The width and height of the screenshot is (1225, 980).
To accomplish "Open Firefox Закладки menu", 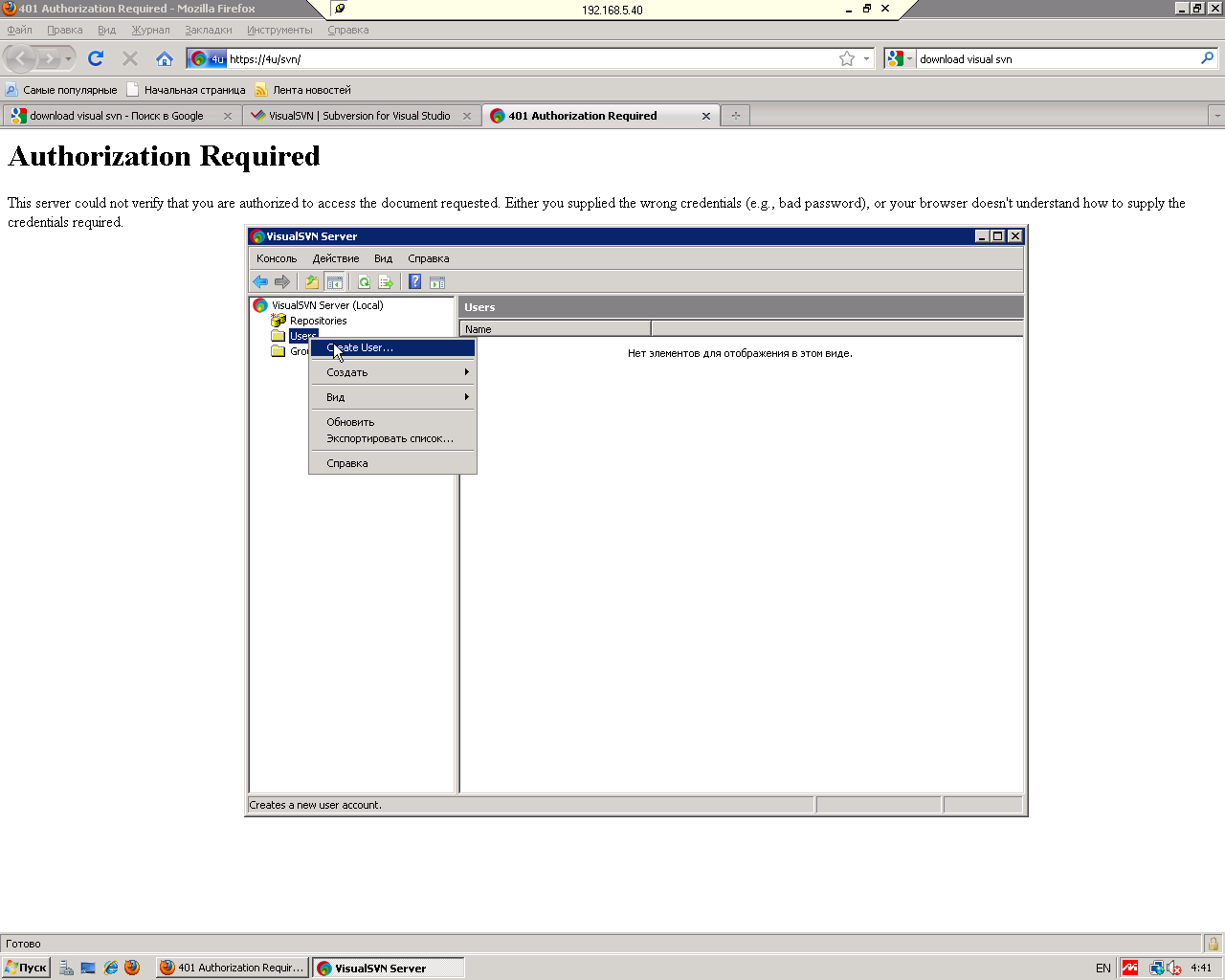I will point(209,30).
